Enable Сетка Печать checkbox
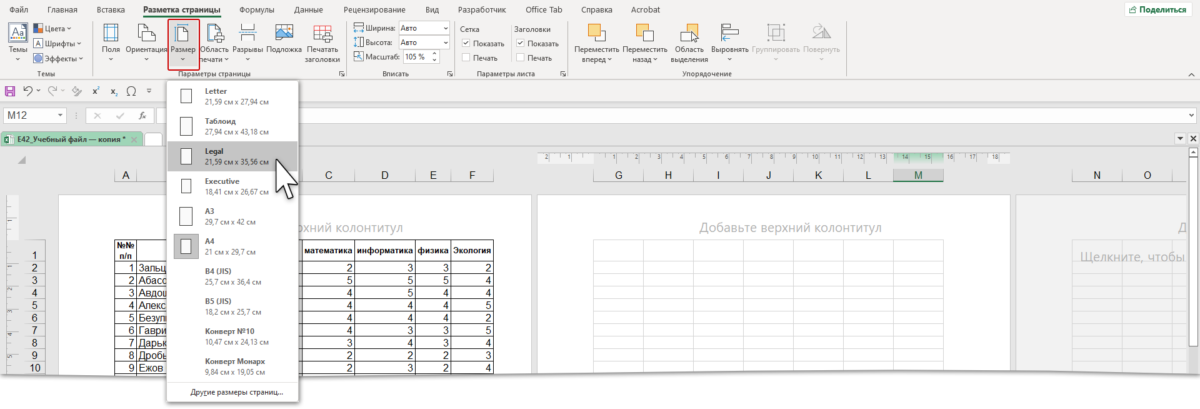This screenshot has width=1200, height=409. pyautogui.click(x=466, y=58)
